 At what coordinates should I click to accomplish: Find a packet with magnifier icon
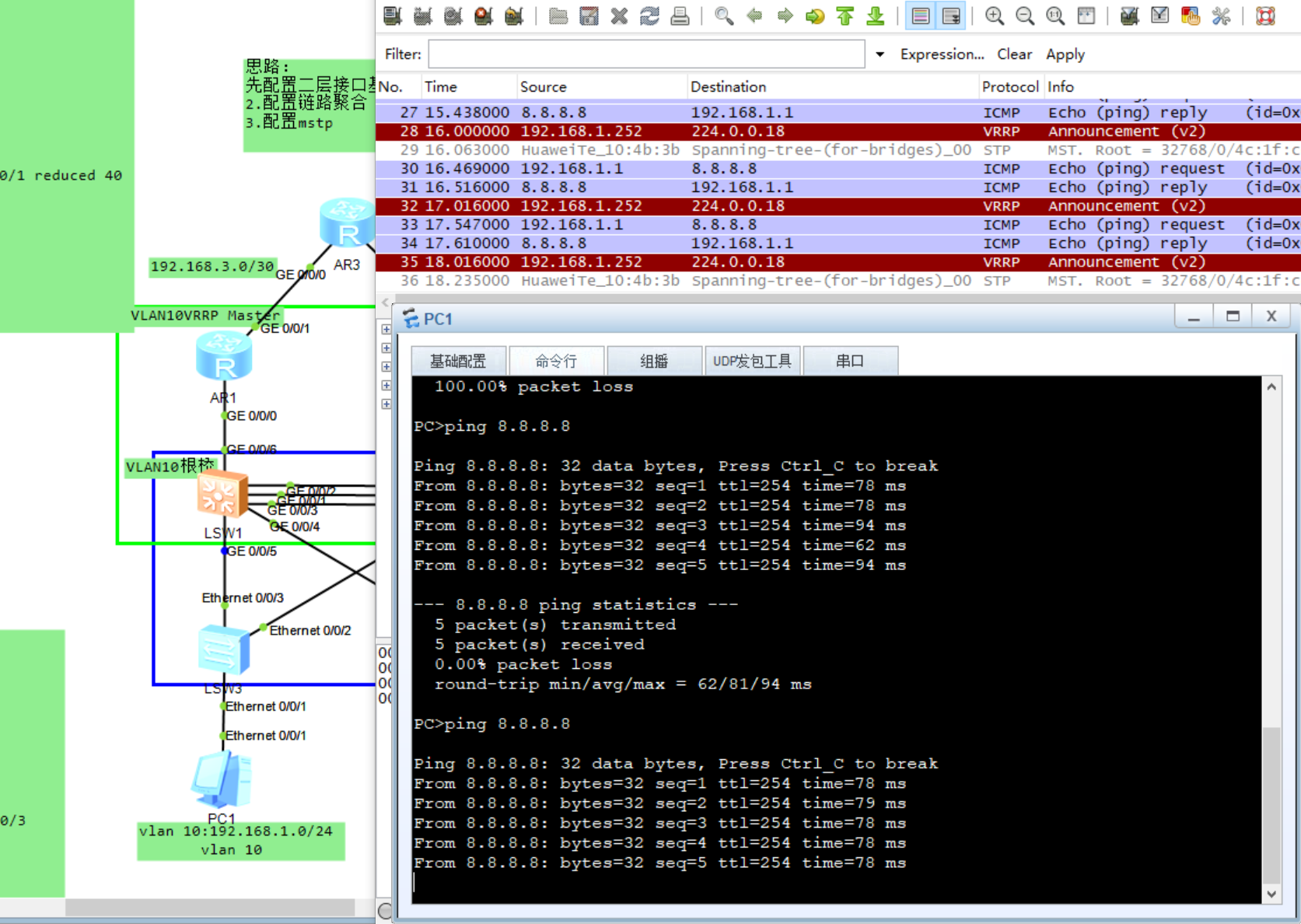[724, 16]
